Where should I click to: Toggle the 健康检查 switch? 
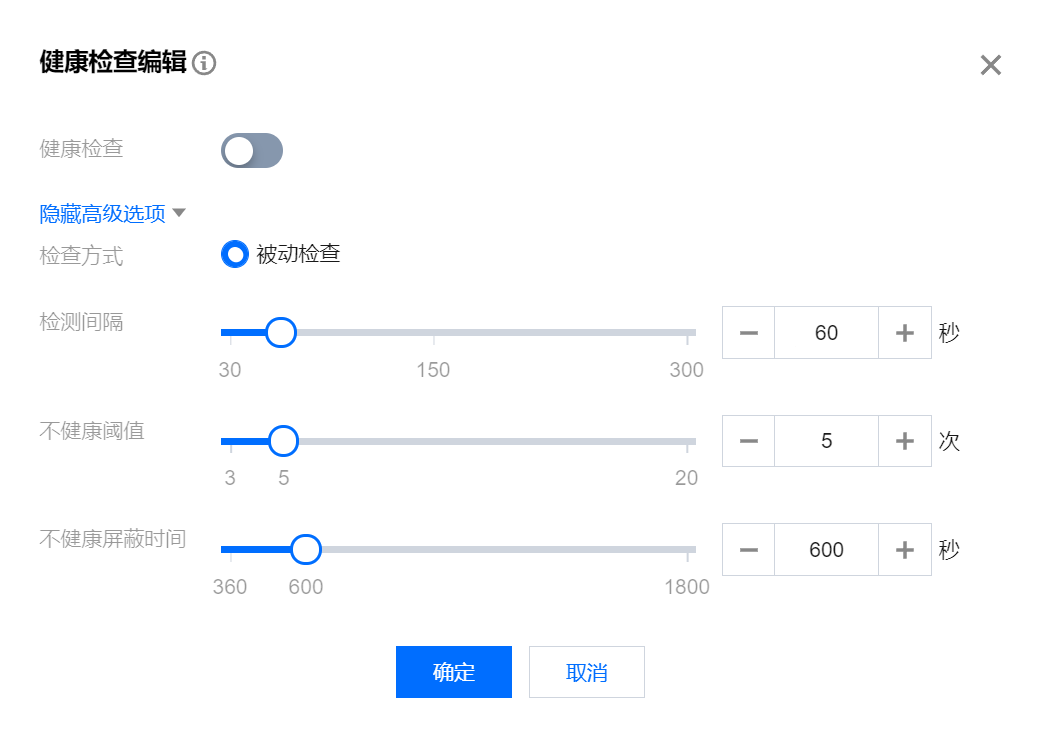(x=252, y=151)
